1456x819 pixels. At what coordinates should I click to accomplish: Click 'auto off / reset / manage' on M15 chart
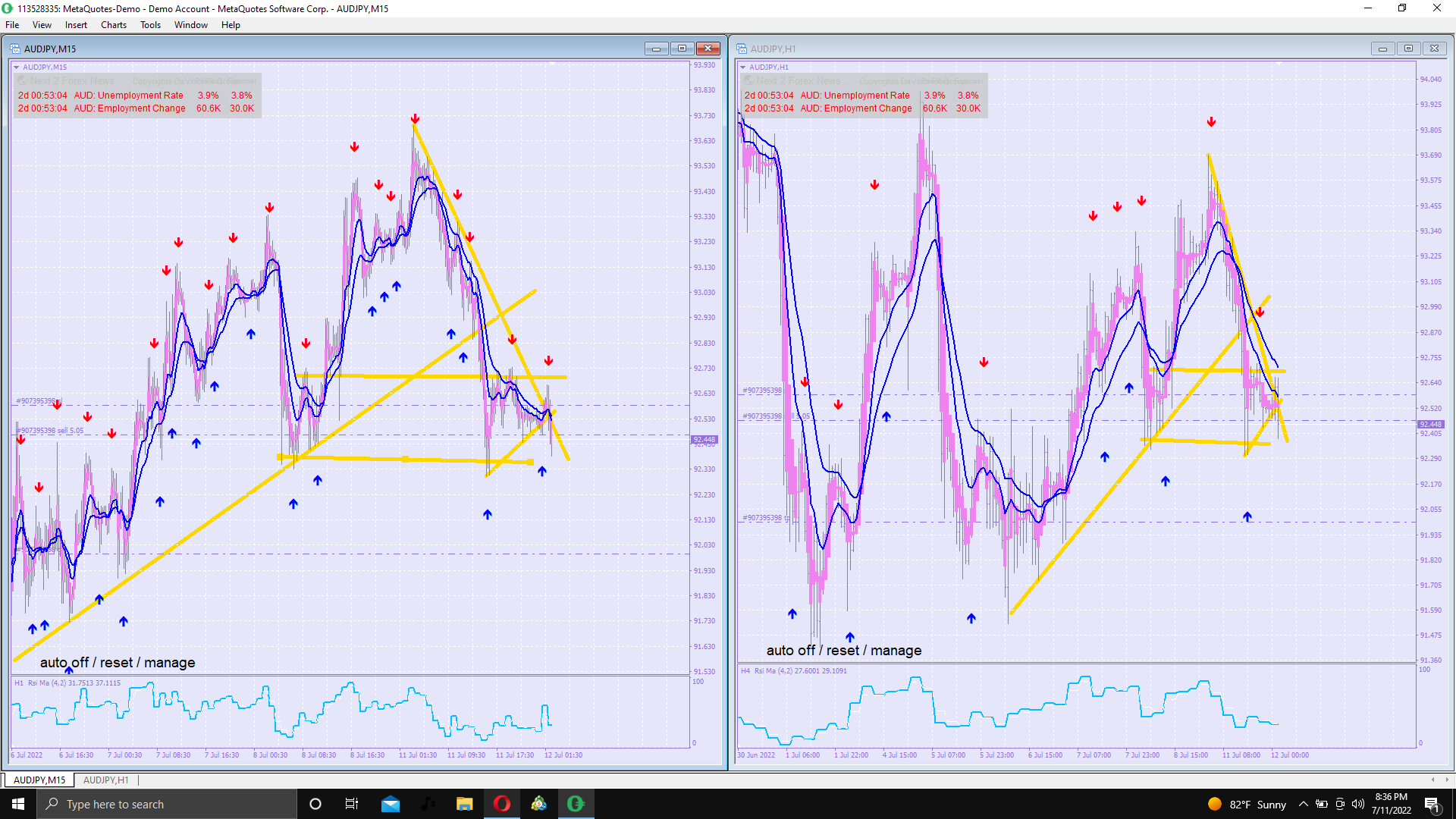(x=118, y=663)
